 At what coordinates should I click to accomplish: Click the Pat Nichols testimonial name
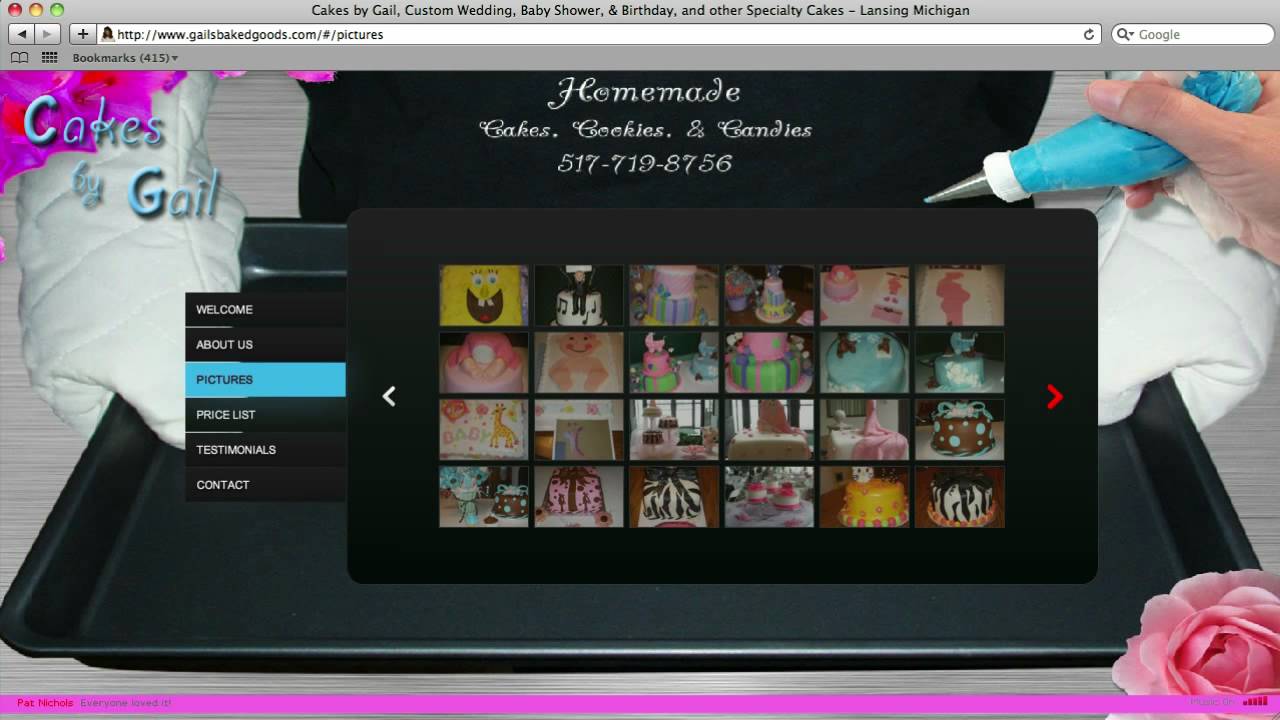(45, 703)
